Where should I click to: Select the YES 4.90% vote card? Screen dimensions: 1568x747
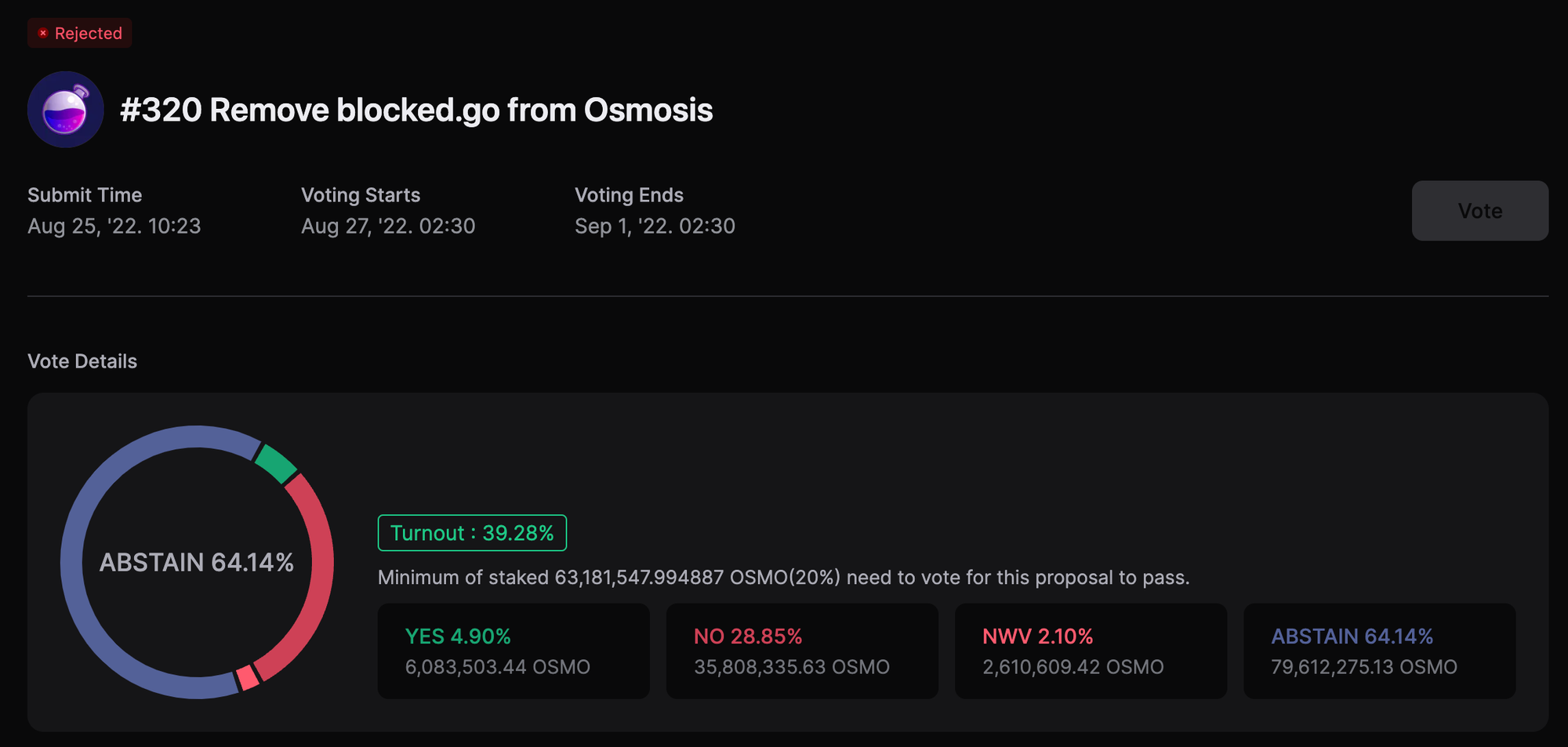[x=514, y=651]
